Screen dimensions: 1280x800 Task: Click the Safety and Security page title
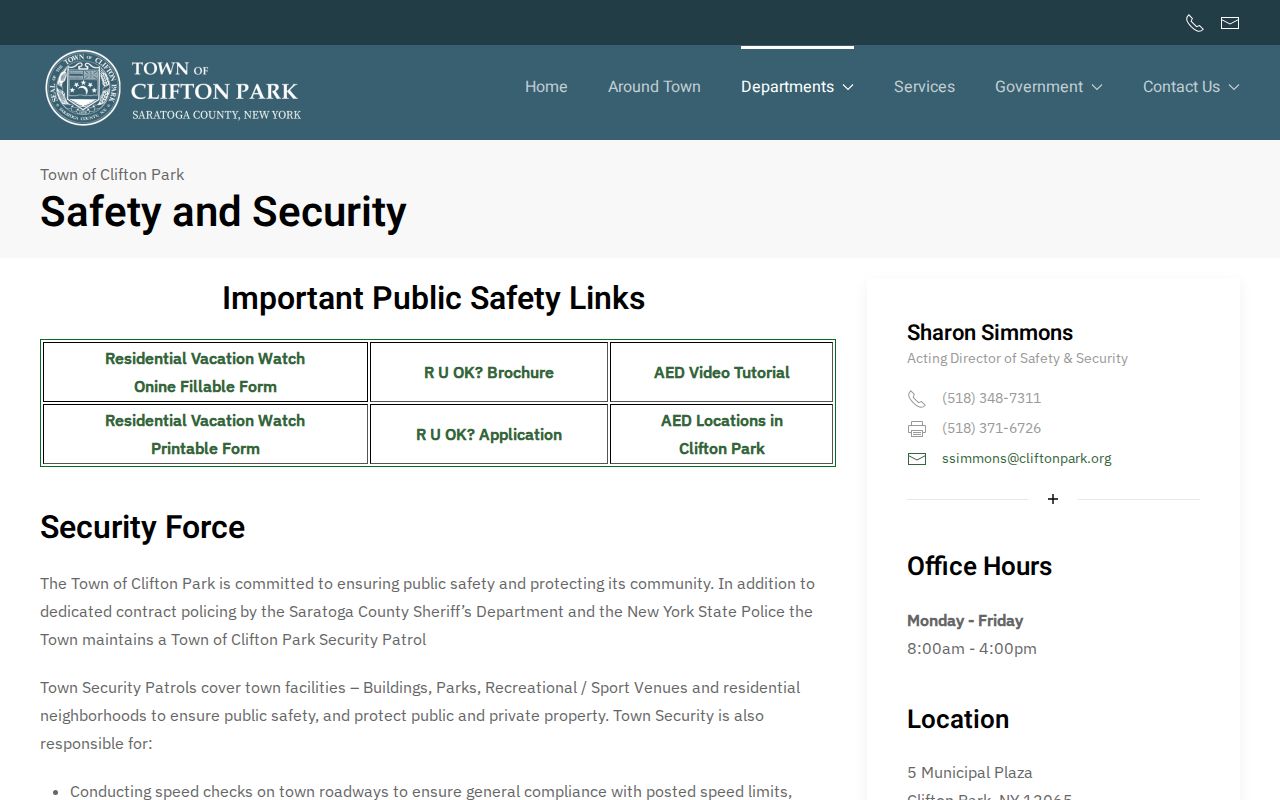(223, 212)
